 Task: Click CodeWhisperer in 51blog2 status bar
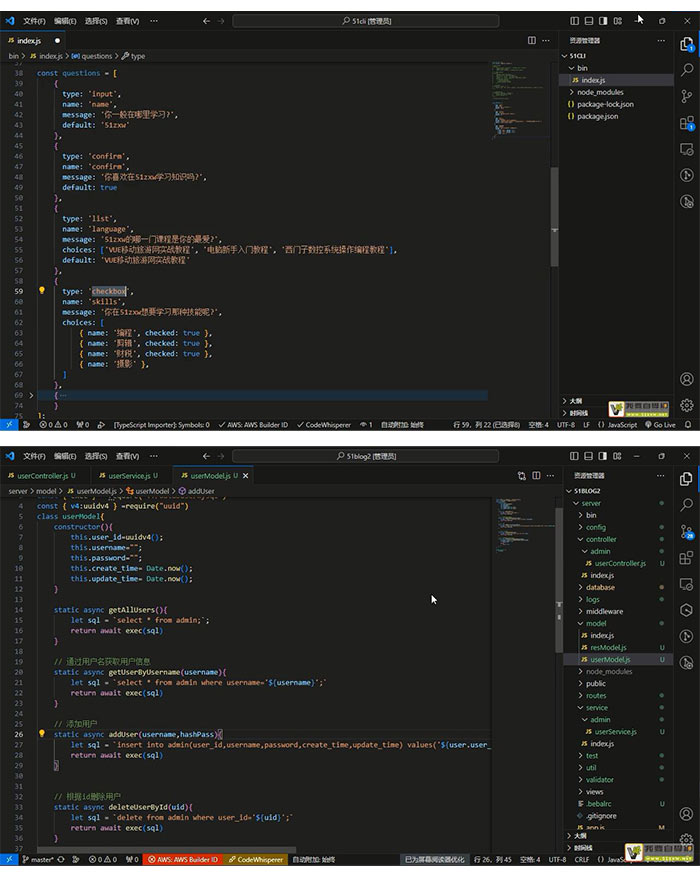[x=256, y=860]
